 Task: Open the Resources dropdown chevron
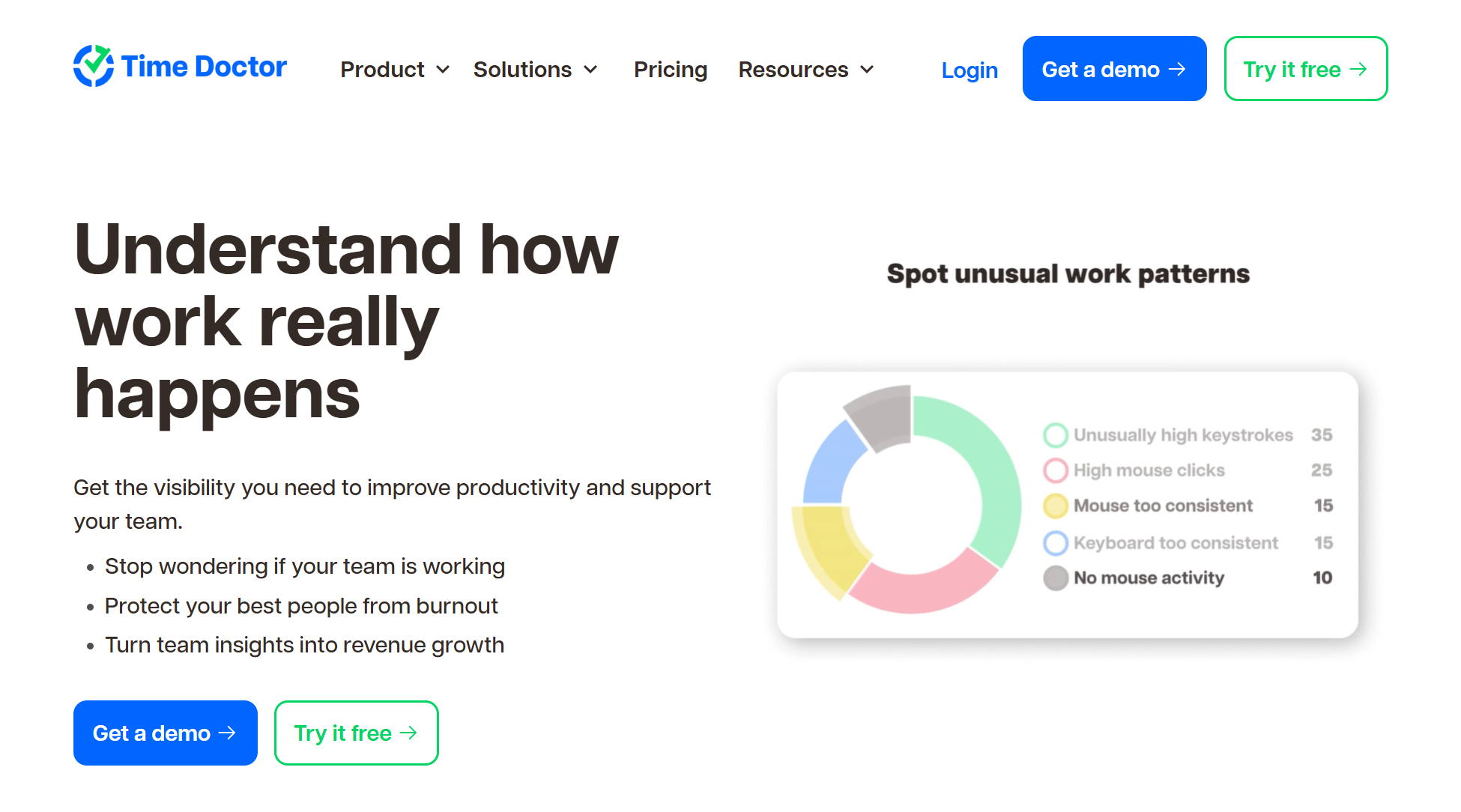coord(867,70)
